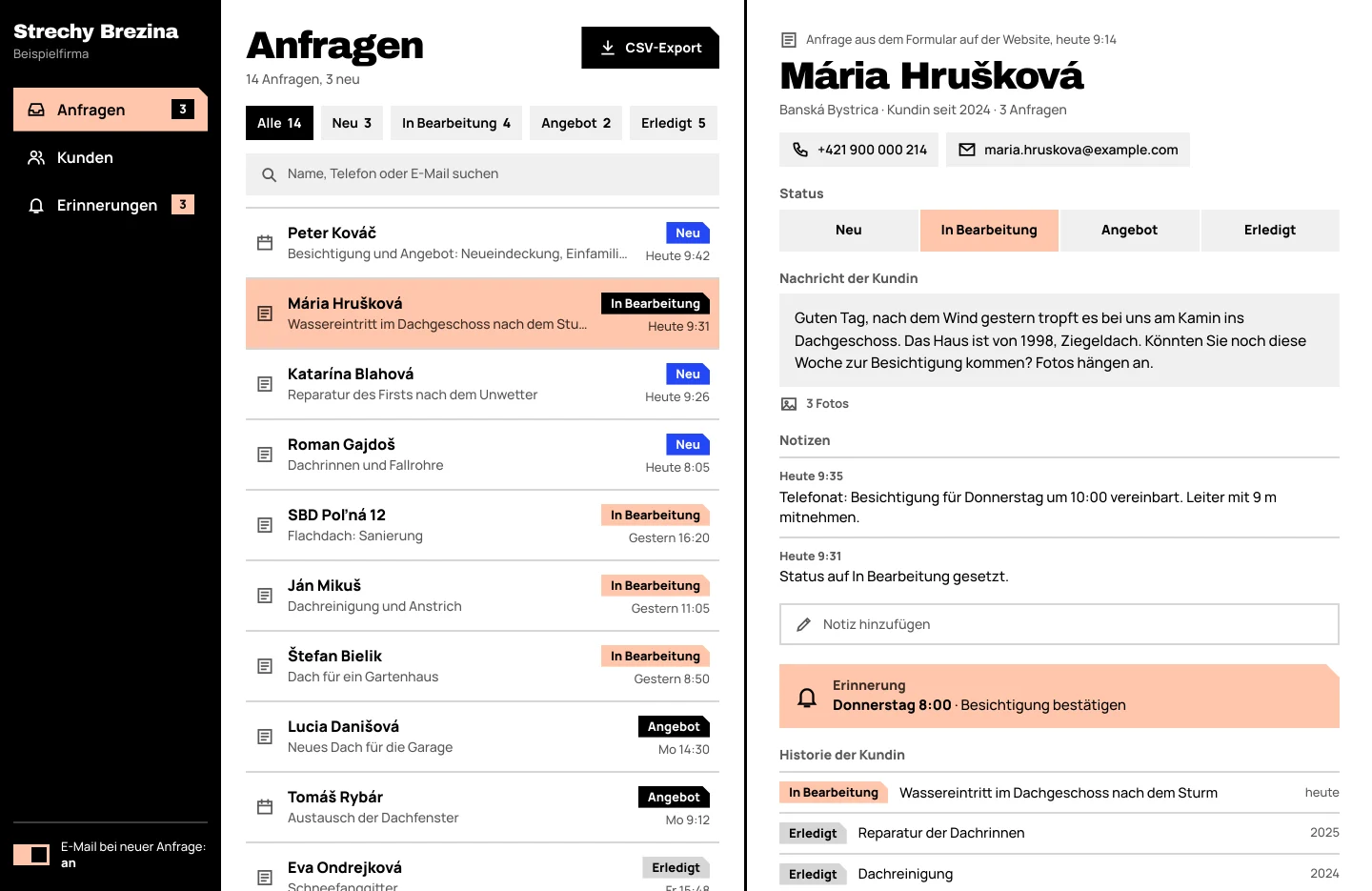Screen dimensions: 1372x891
Task: Open the 3 Fotos attachment link
Action: [815, 404]
